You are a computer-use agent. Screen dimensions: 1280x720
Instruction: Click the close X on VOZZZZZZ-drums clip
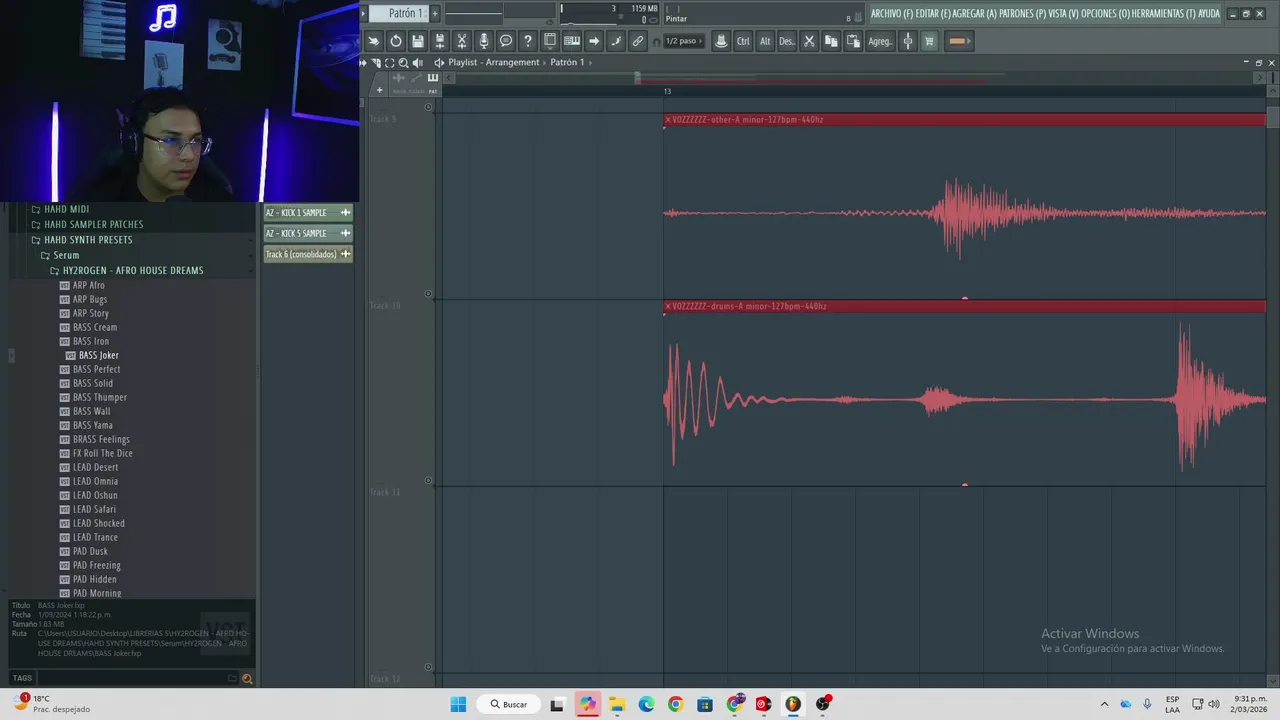(668, 306)
